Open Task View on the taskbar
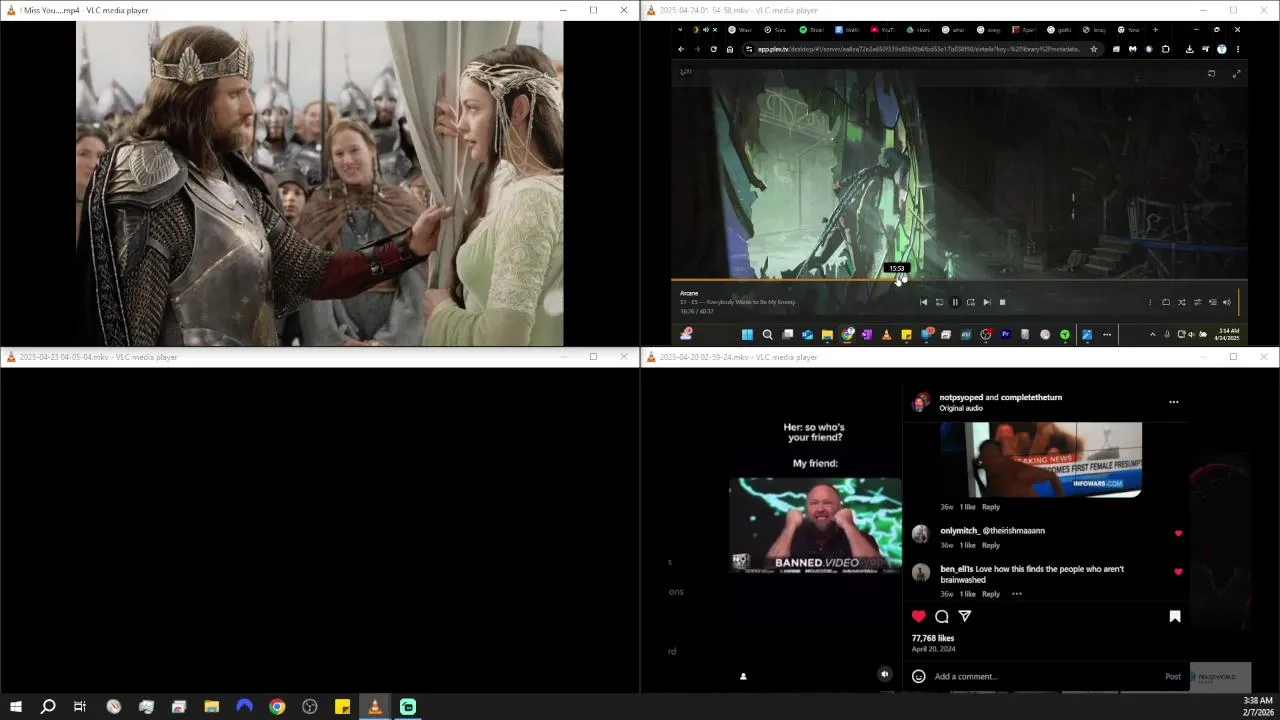The image size is (1280, 720). click(80, 707)
